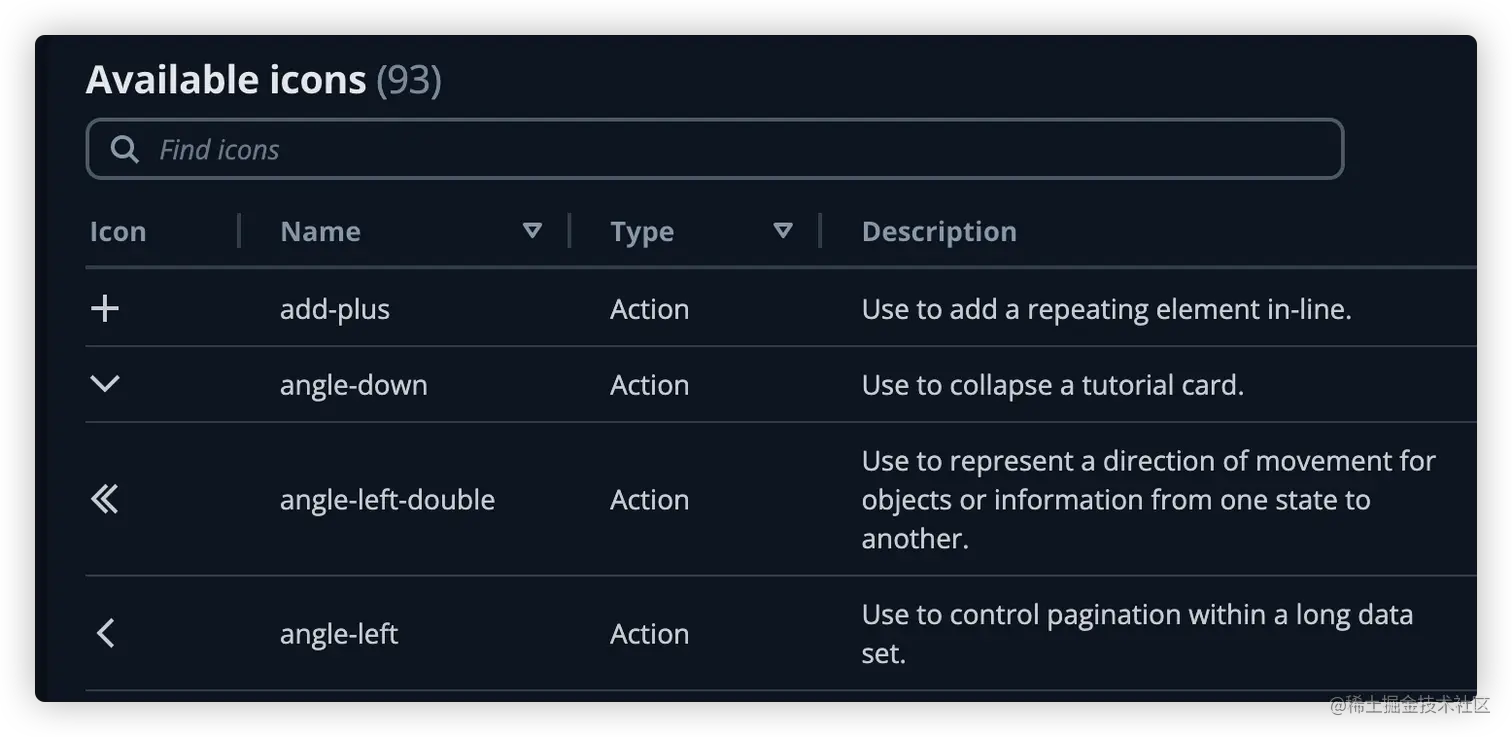Click the Name column header label
This screenshot has height=737, width=1512.
[x=320, y=232]
